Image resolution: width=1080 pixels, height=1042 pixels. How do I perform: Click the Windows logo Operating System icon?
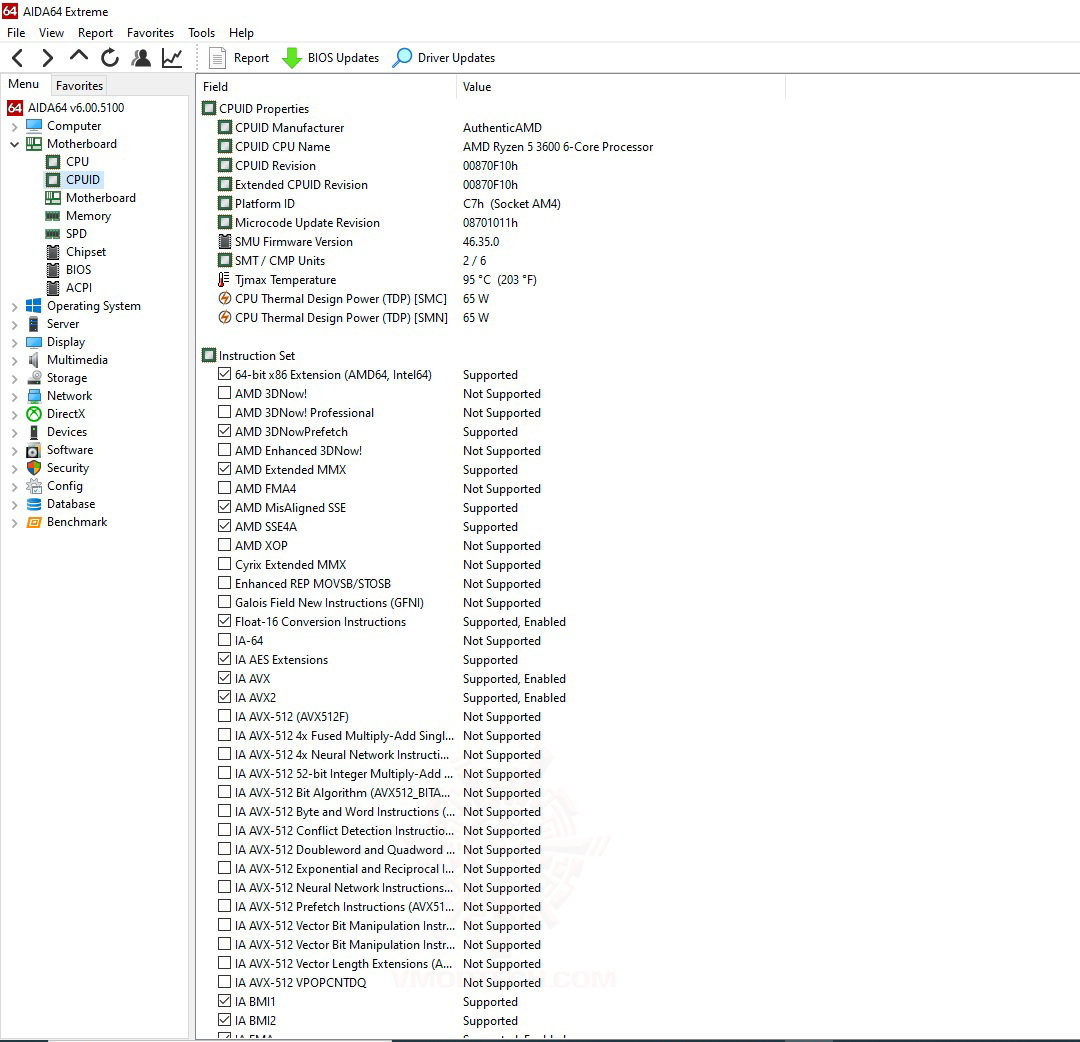click(x=34, y=306)
